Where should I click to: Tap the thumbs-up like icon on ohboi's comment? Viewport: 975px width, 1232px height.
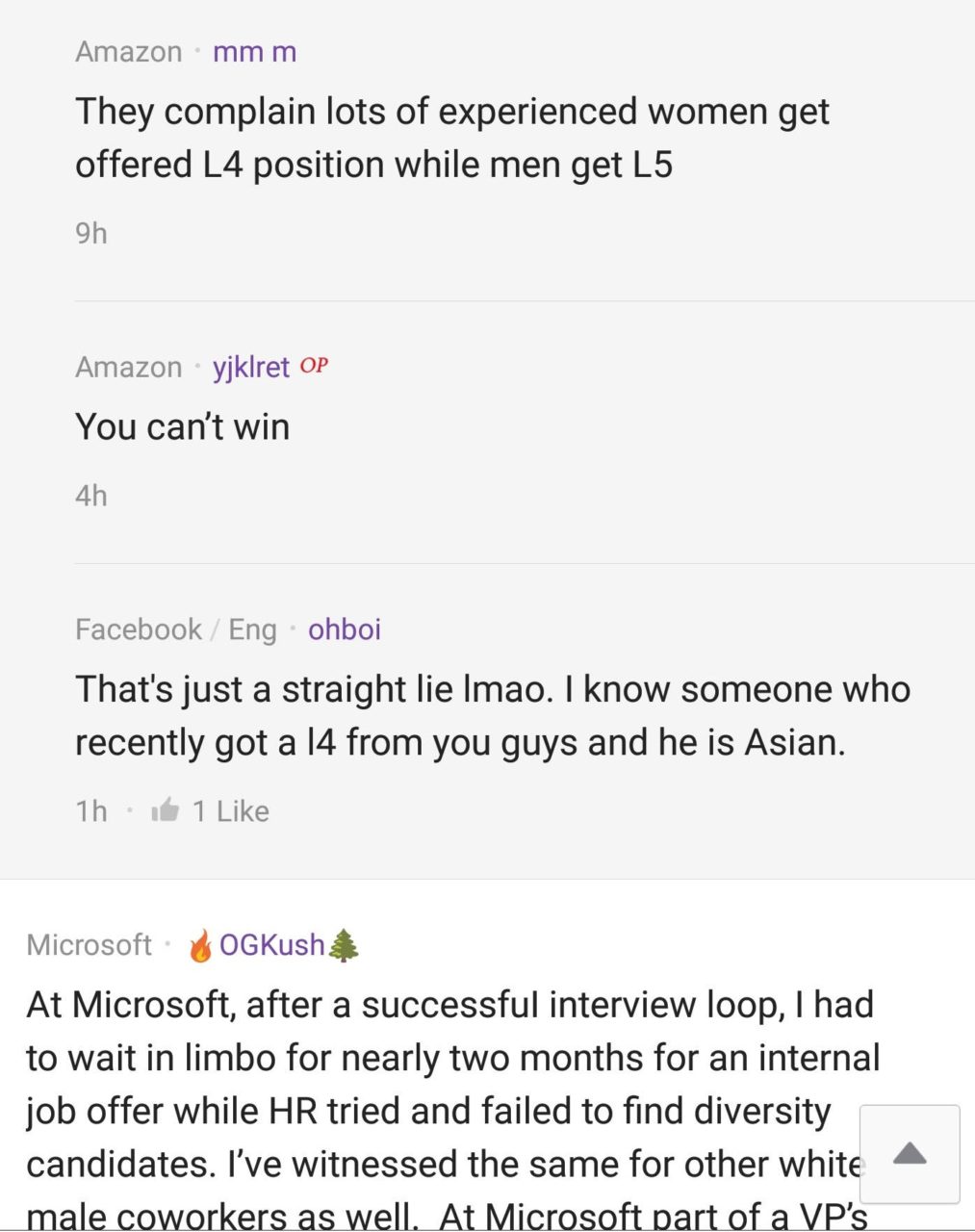coord(166,810)
